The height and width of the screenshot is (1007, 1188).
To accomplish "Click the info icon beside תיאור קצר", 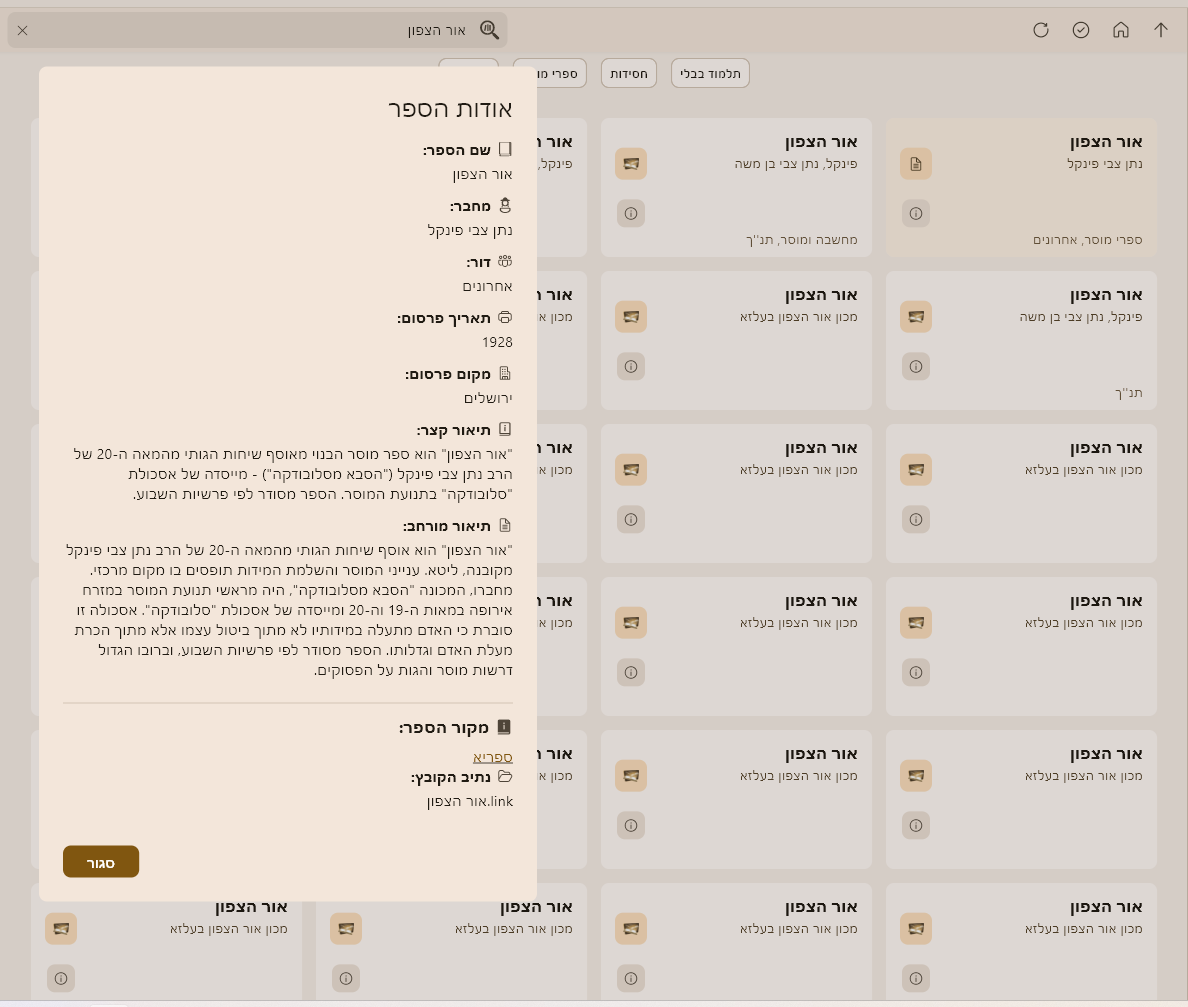I will pyautogui.click(x=505, y=430).
